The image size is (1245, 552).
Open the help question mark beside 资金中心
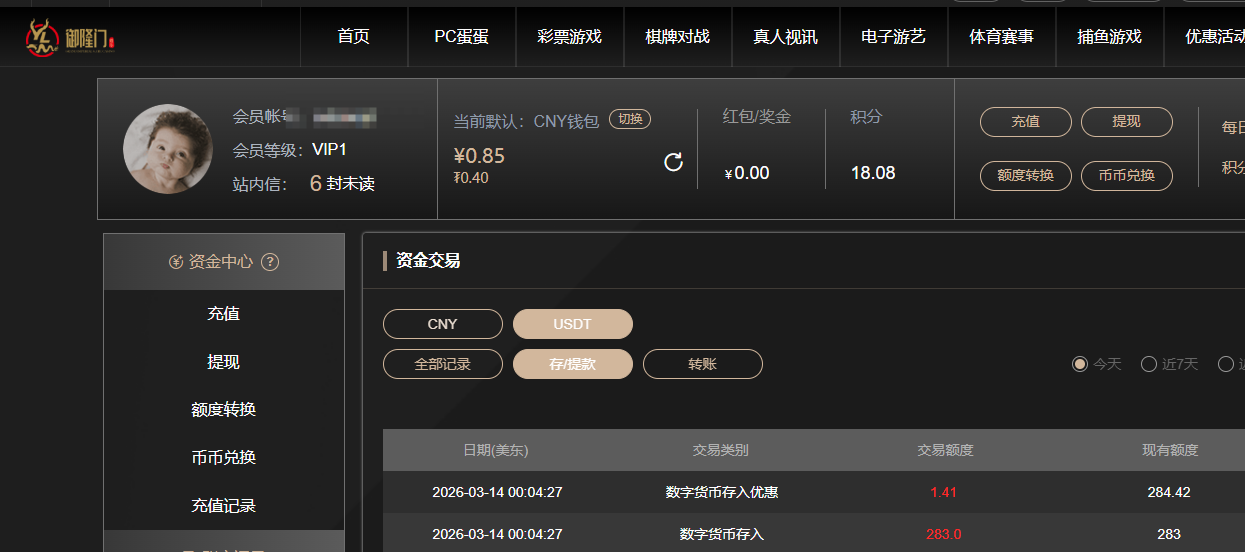[269, 262]
